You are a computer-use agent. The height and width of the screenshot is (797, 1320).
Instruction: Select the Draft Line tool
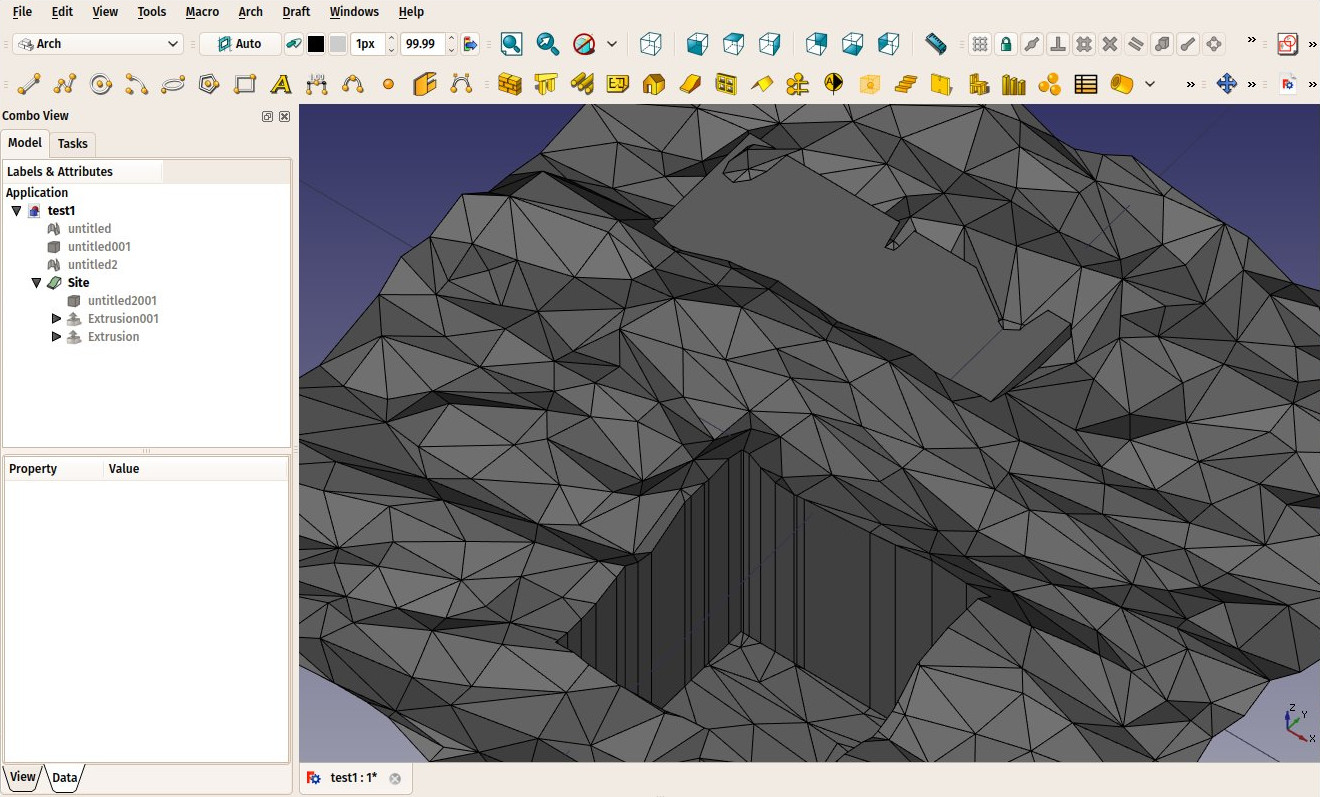tap(29, 84)
